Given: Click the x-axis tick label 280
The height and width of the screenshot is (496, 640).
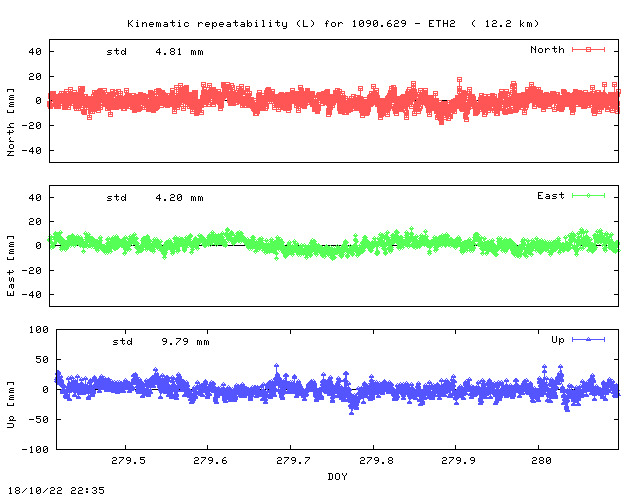Looking at the screenshot, I should [541, 460].
